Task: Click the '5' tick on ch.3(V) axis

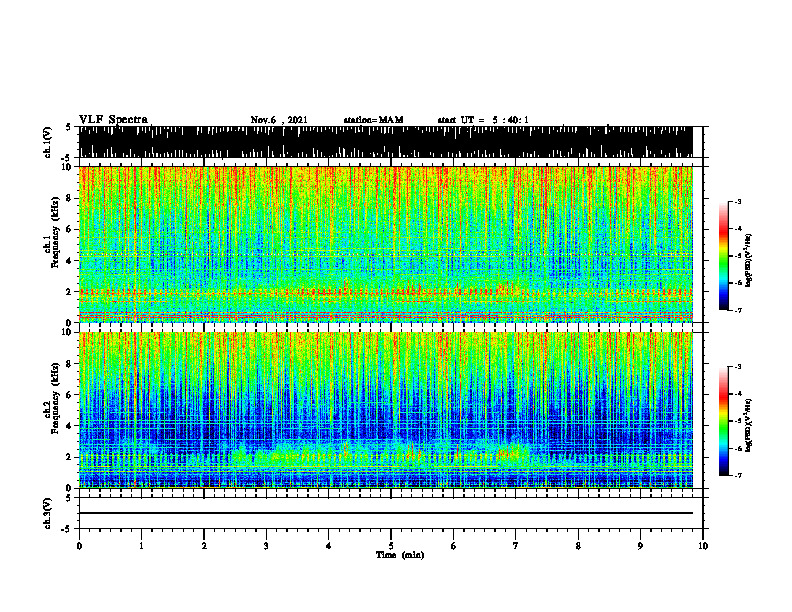Action: coord(68,497)
